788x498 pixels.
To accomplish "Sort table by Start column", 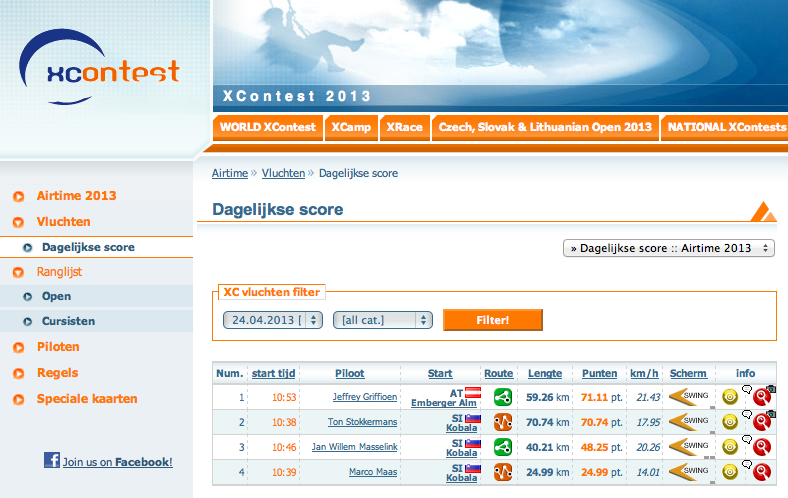I will (440, 373).
